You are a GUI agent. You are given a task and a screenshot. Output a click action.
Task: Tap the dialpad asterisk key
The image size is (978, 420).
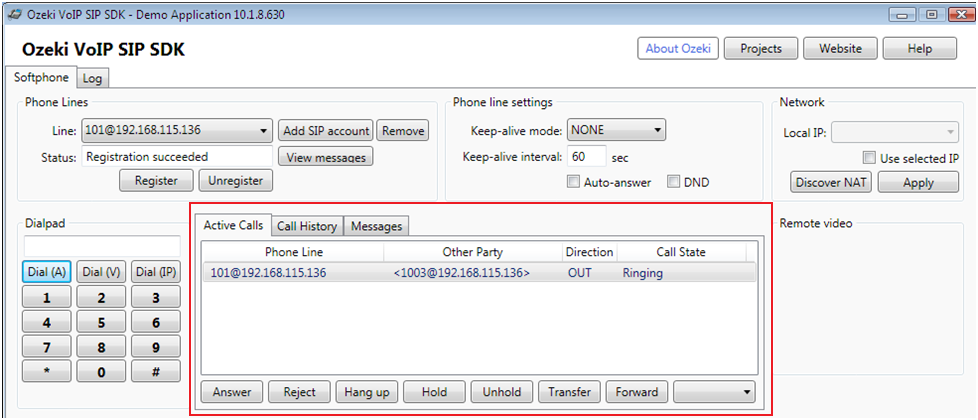[x=47, y=371]
